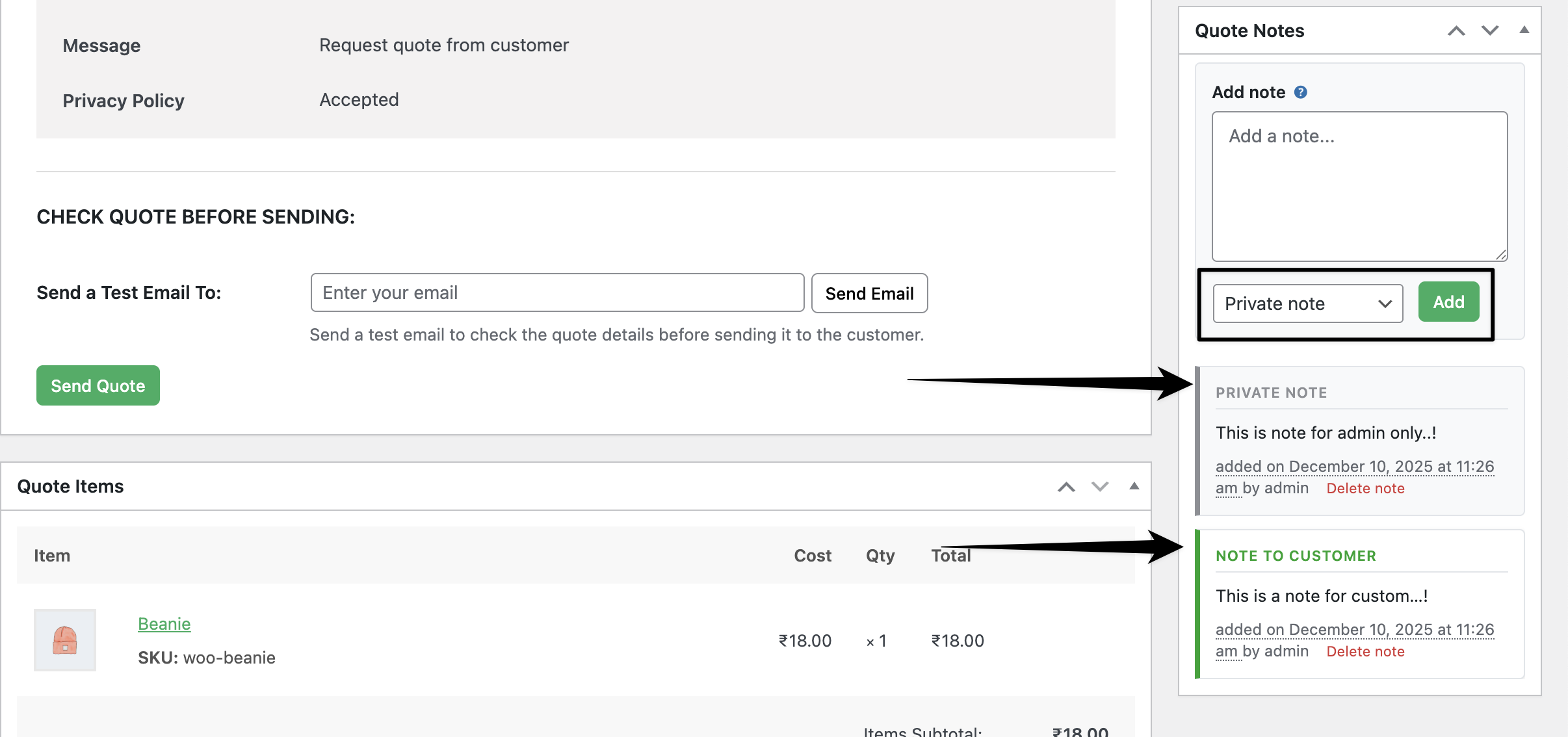The width and height of the screenshot is (1568, 737).
Task: Open the Private note type dropdown
Action: (x=1307, y=304)
